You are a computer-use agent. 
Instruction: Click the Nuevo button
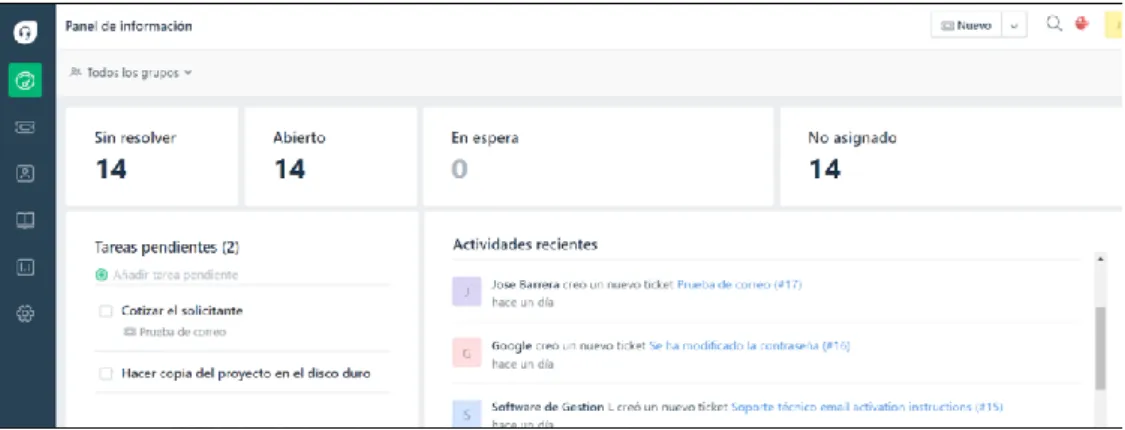click(966, 26)
